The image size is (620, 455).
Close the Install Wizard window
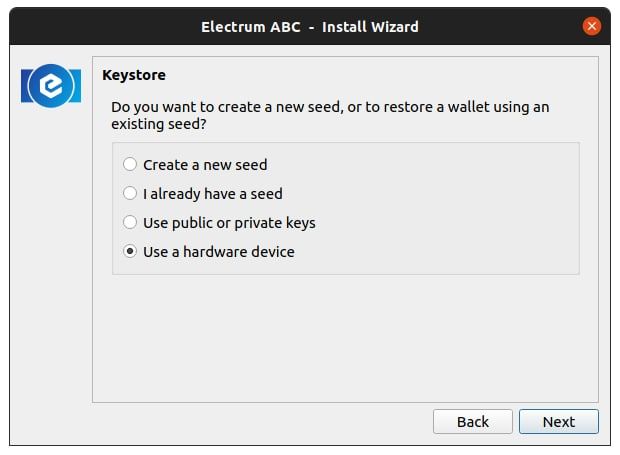(x=592, y=26)
